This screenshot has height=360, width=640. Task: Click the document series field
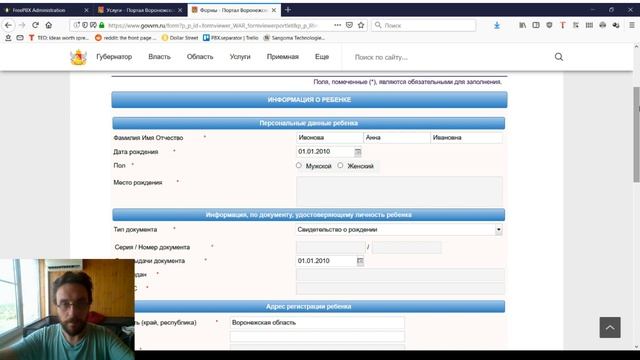pyautogui.click(x=331, y=247)
